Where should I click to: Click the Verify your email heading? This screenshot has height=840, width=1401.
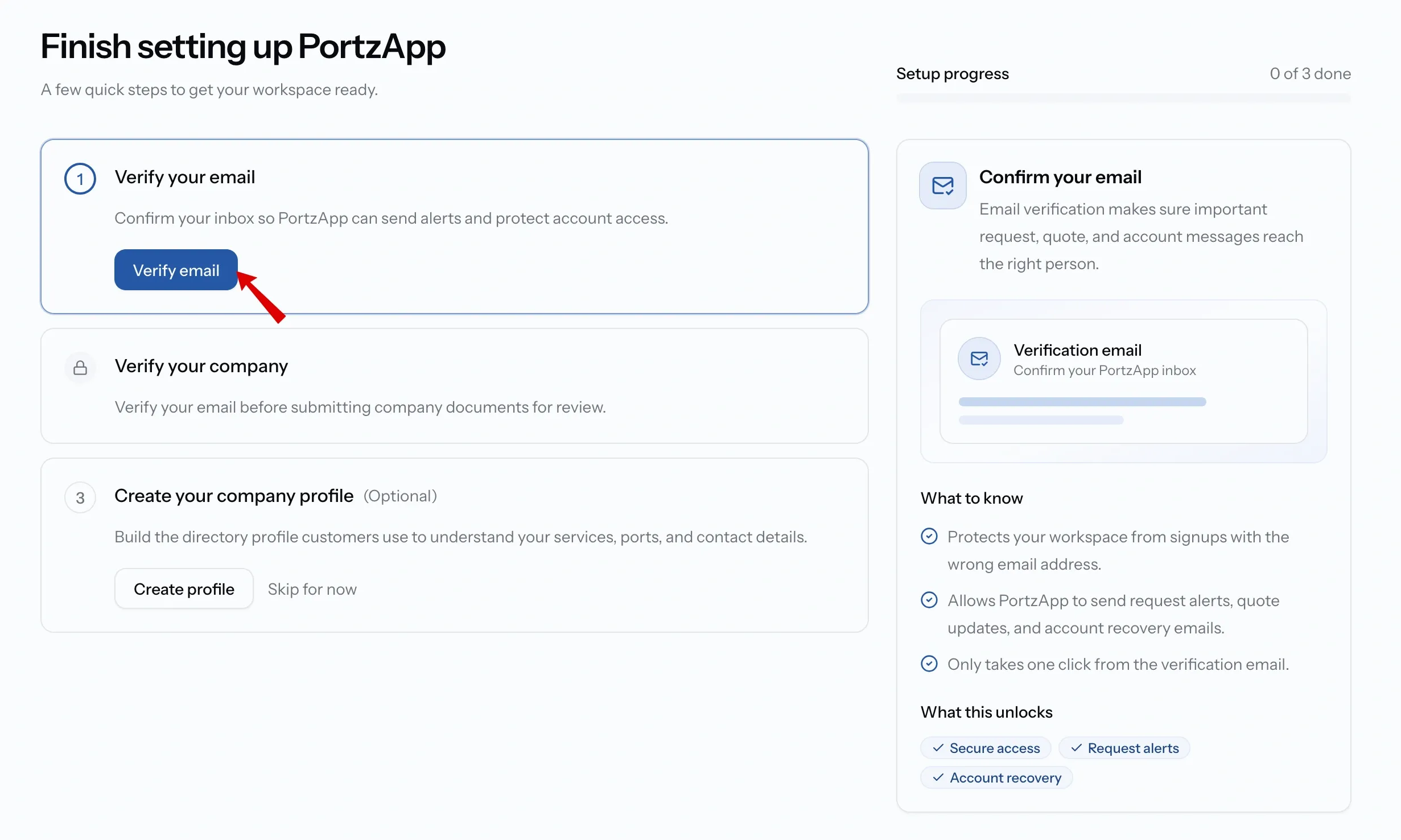[x=185, y=177]
